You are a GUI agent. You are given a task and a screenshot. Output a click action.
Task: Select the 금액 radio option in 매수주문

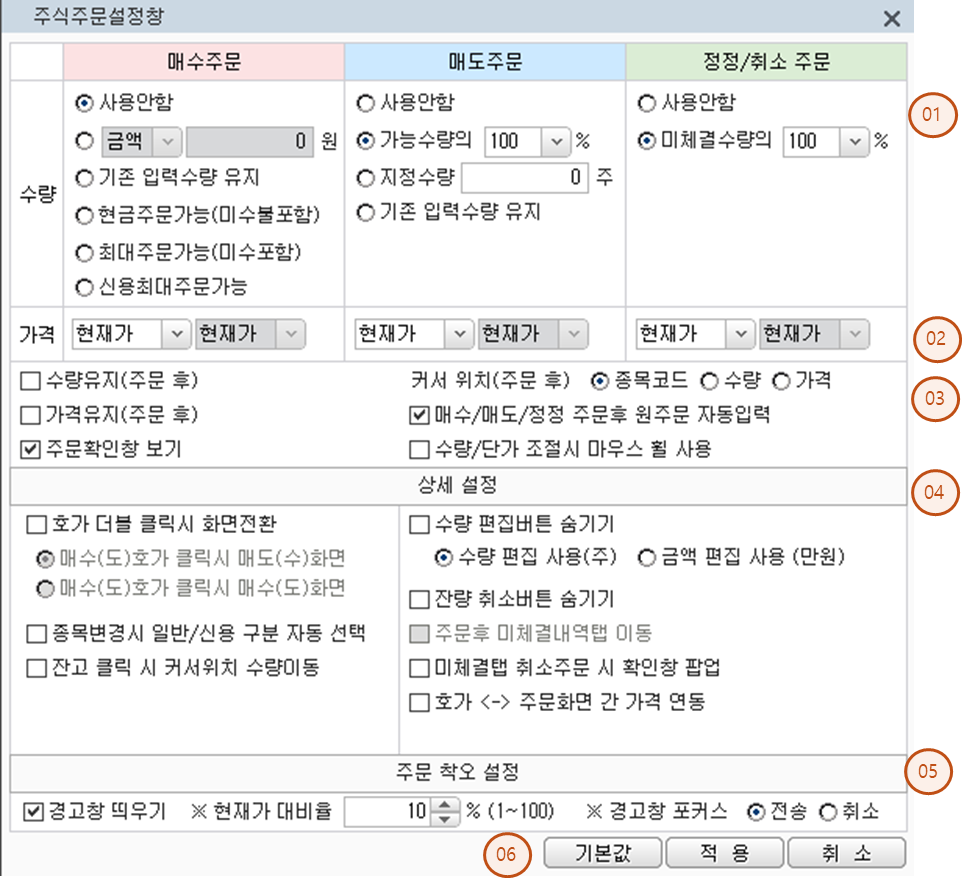pos(84,141)
